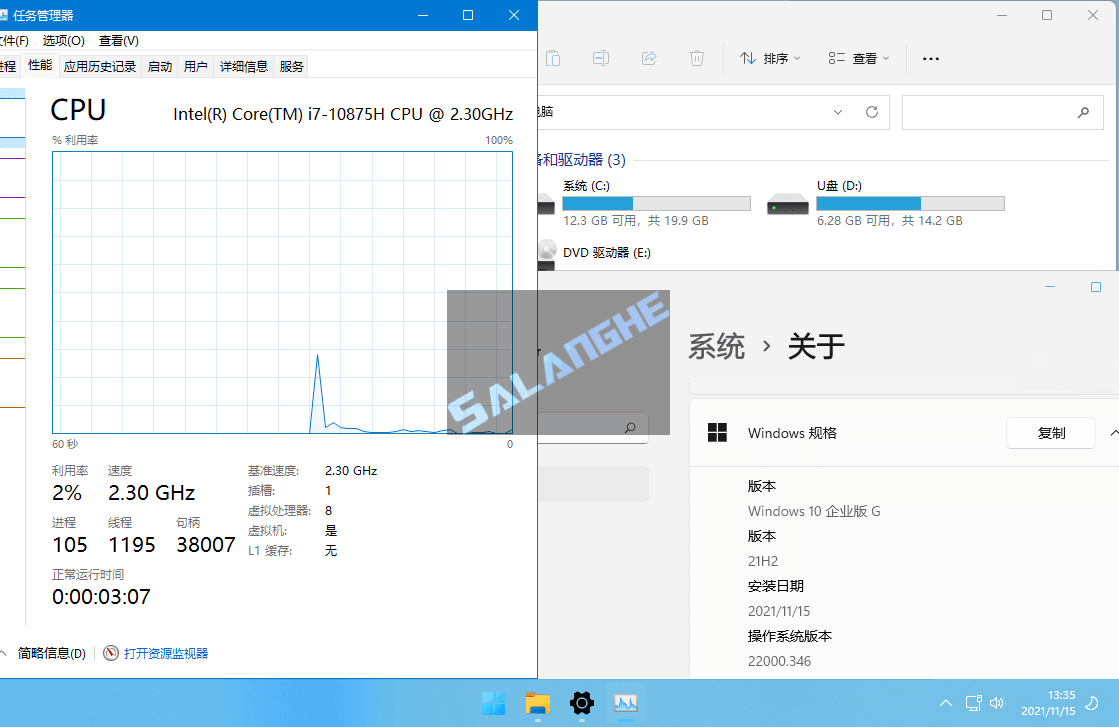
Task: Open the three-dot more options menu in Explorer
Action: 931,59
